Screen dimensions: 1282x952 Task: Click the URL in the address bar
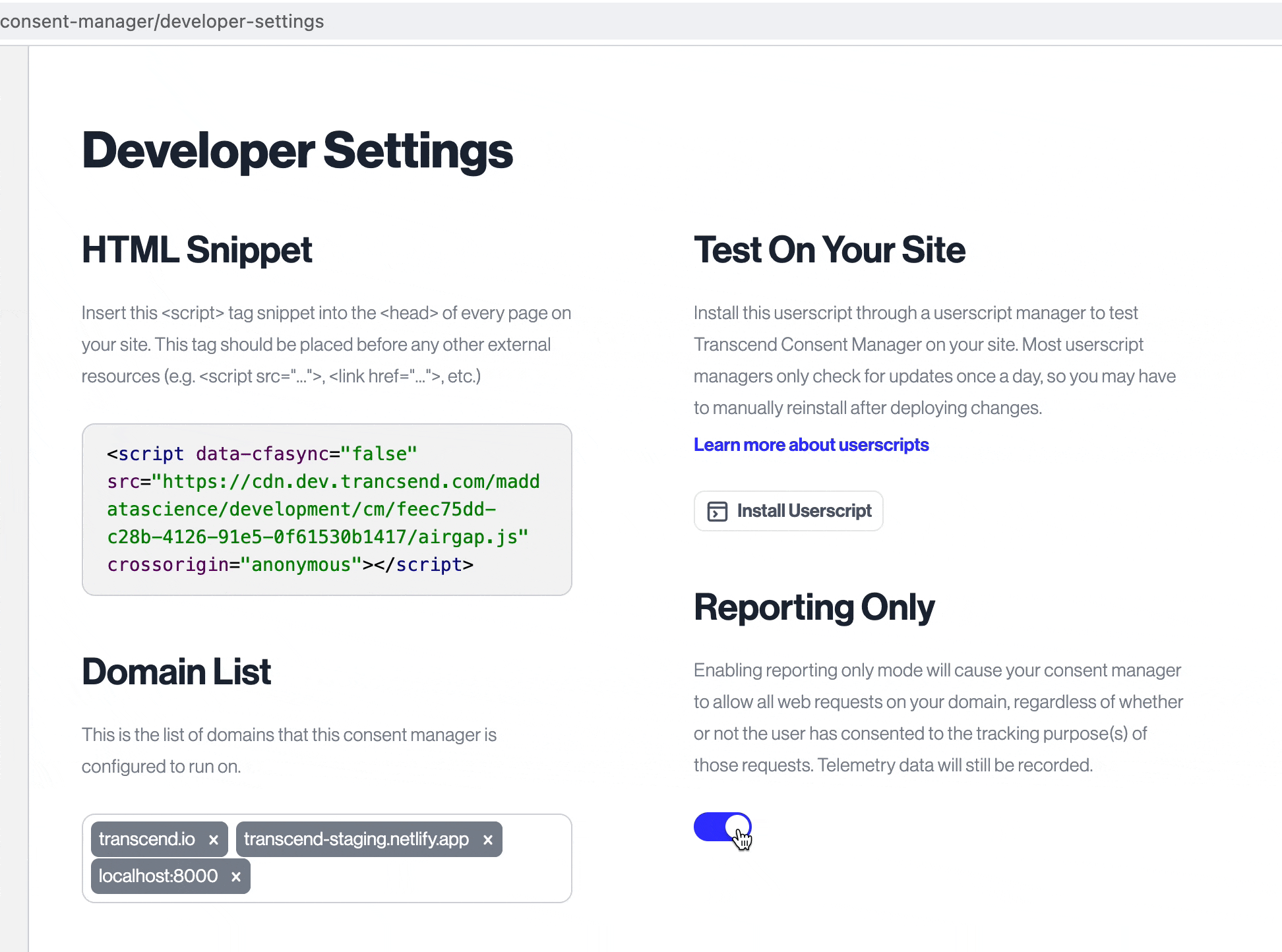(x=162, y=21)
